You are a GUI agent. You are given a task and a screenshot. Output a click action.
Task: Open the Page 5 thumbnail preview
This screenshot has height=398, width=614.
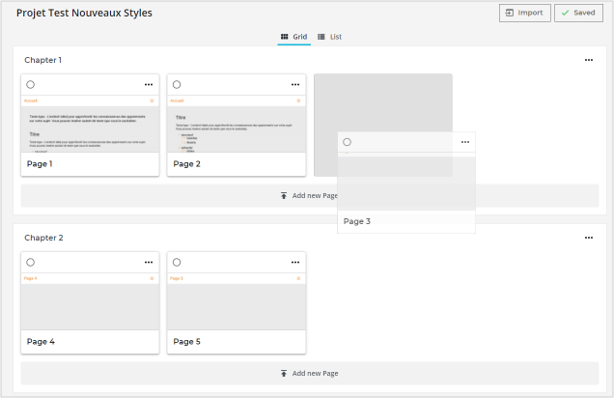pyautogui.click(x=237, y=302)
